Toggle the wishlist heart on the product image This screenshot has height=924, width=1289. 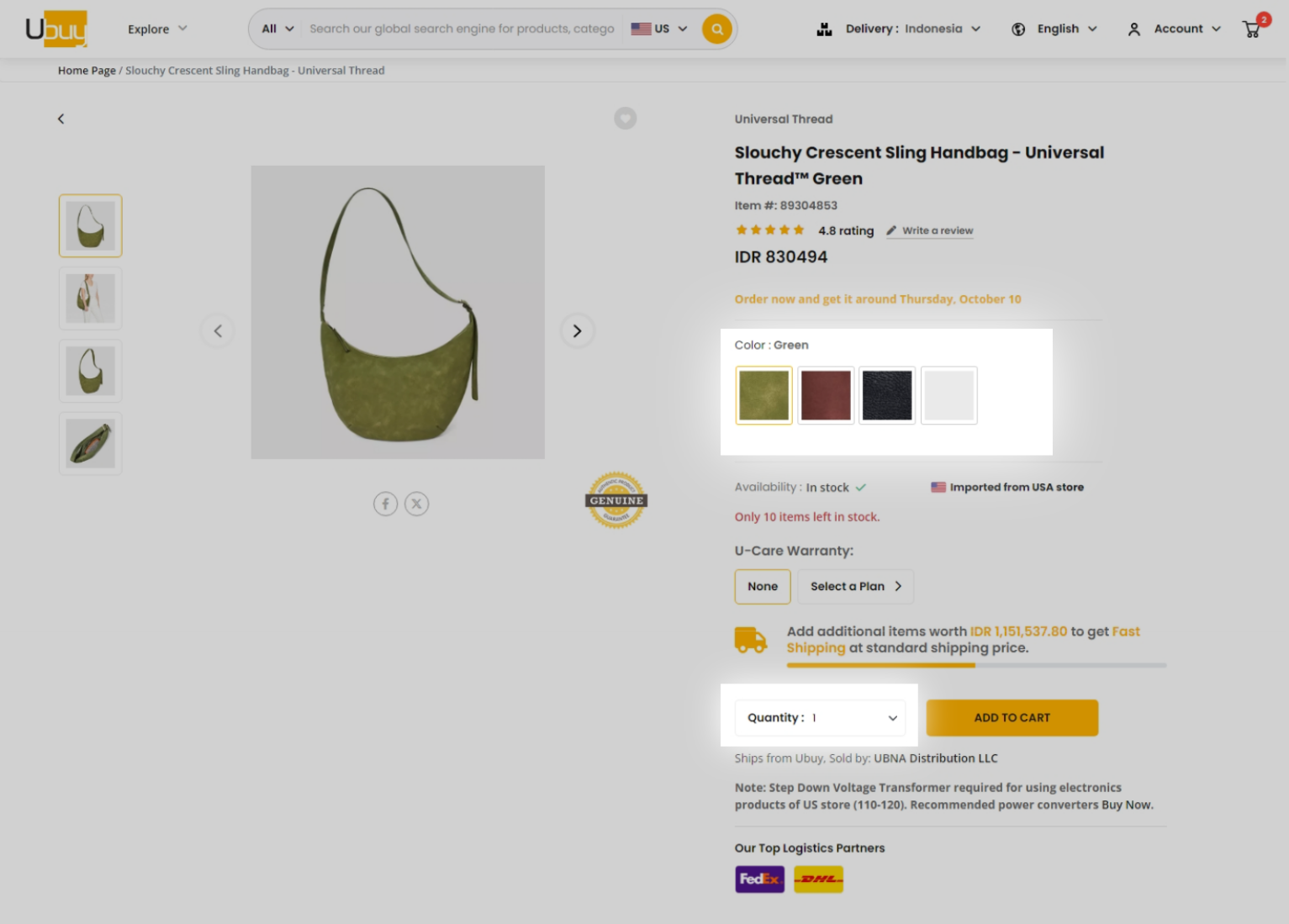pyautogui.click(x=625, y=118)
